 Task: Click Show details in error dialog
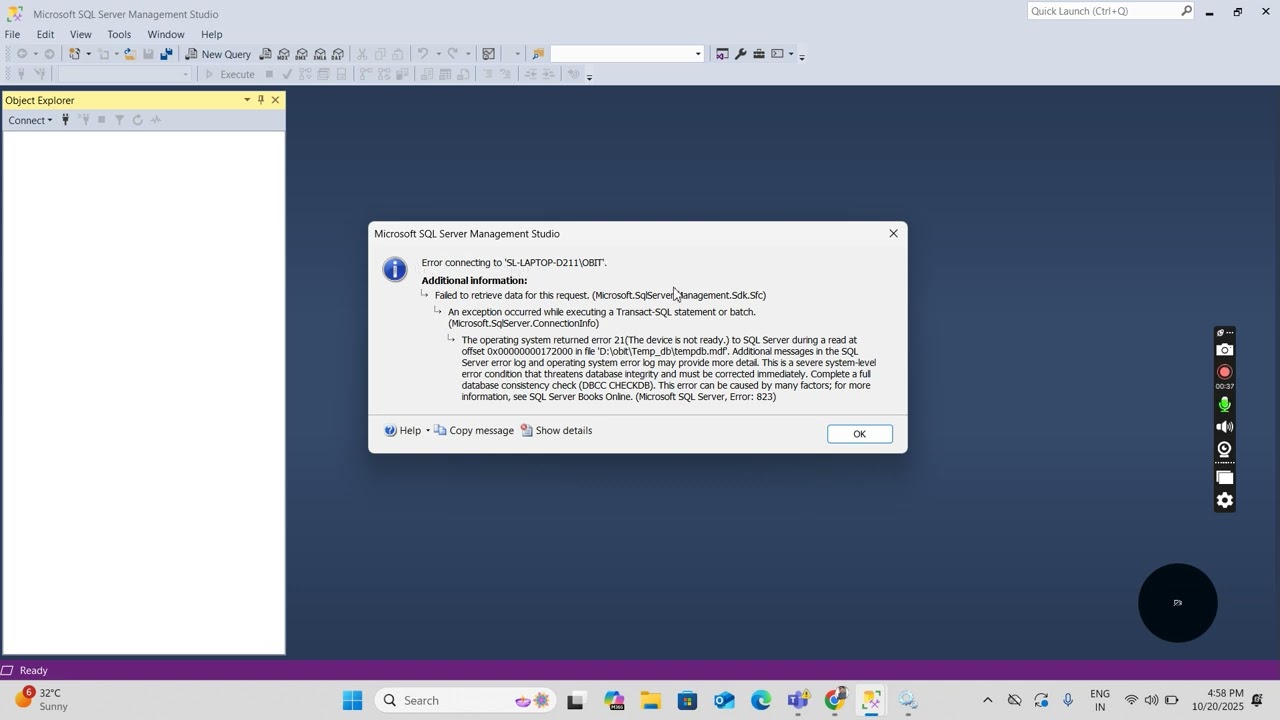556,431
